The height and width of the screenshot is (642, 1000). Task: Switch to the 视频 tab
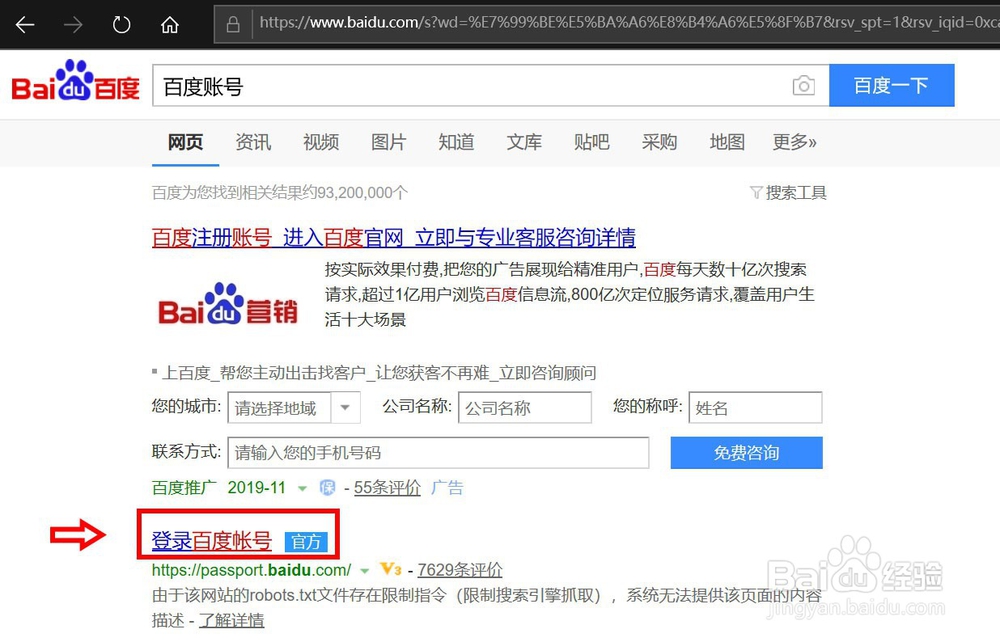coord(321,142)
